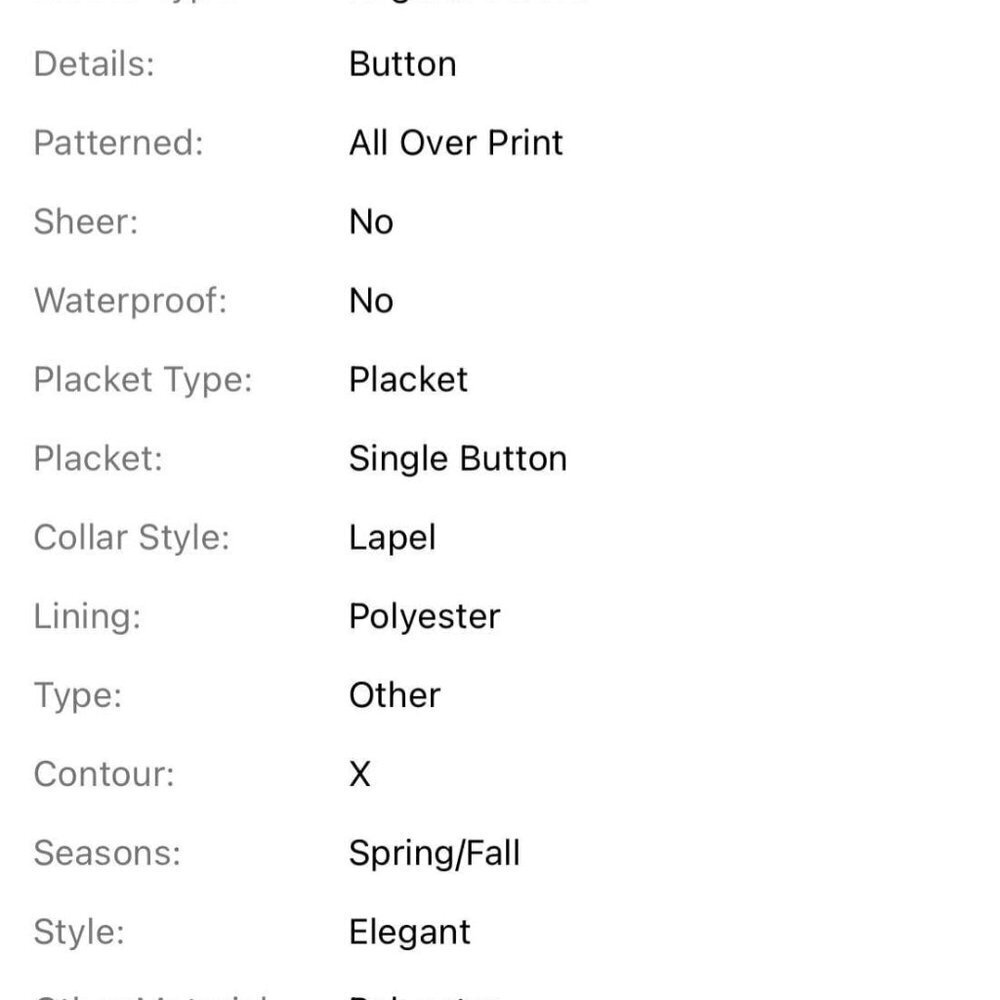Tap the Waterproof label
This screenshot has width=1000, height=1000.
(x=130, y=301)
